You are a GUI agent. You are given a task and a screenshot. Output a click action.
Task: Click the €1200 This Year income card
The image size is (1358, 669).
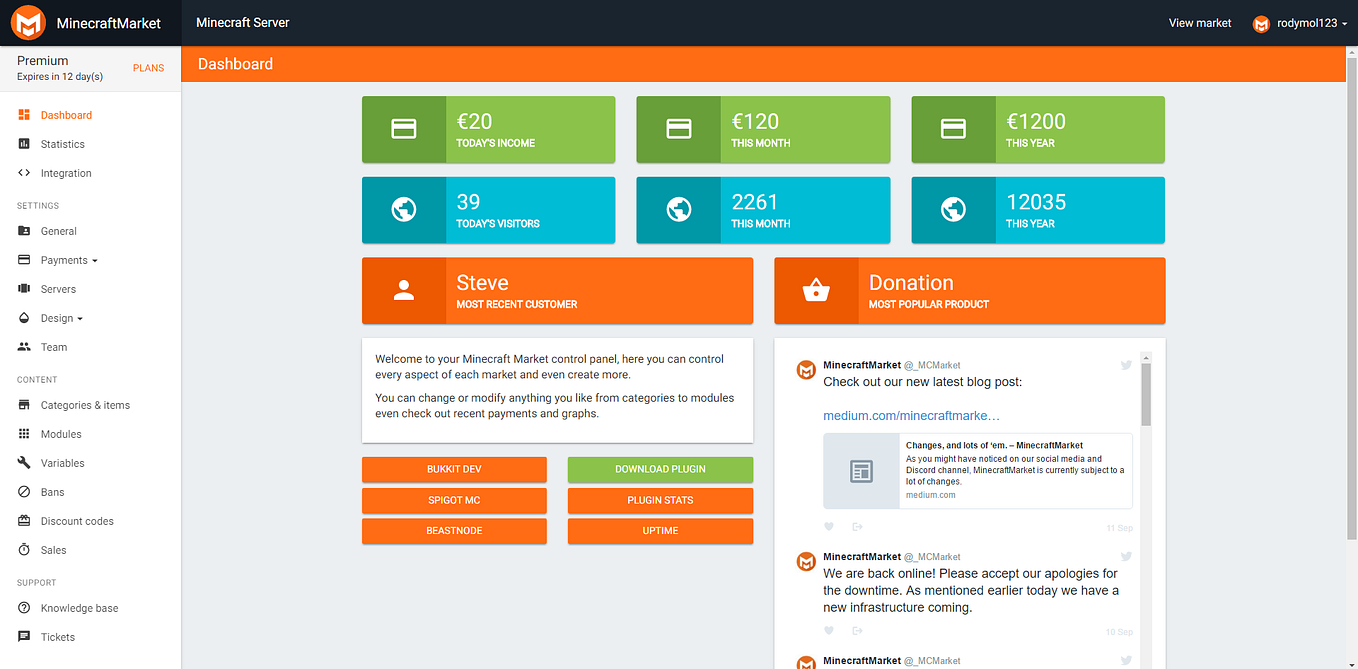click(1038, 129)
